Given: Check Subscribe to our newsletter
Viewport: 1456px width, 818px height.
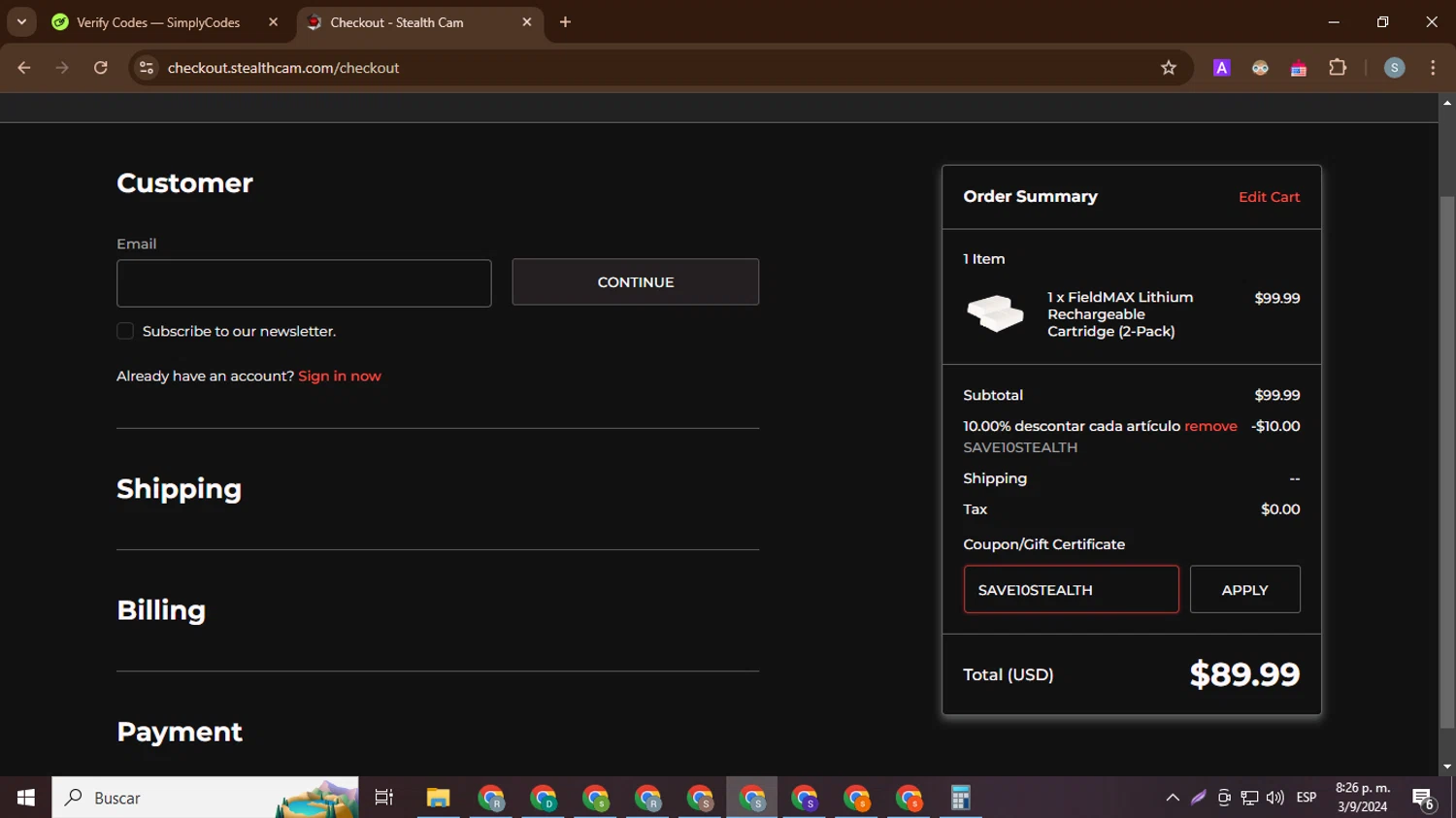Looking at the screenshot, I should (125, 332).
